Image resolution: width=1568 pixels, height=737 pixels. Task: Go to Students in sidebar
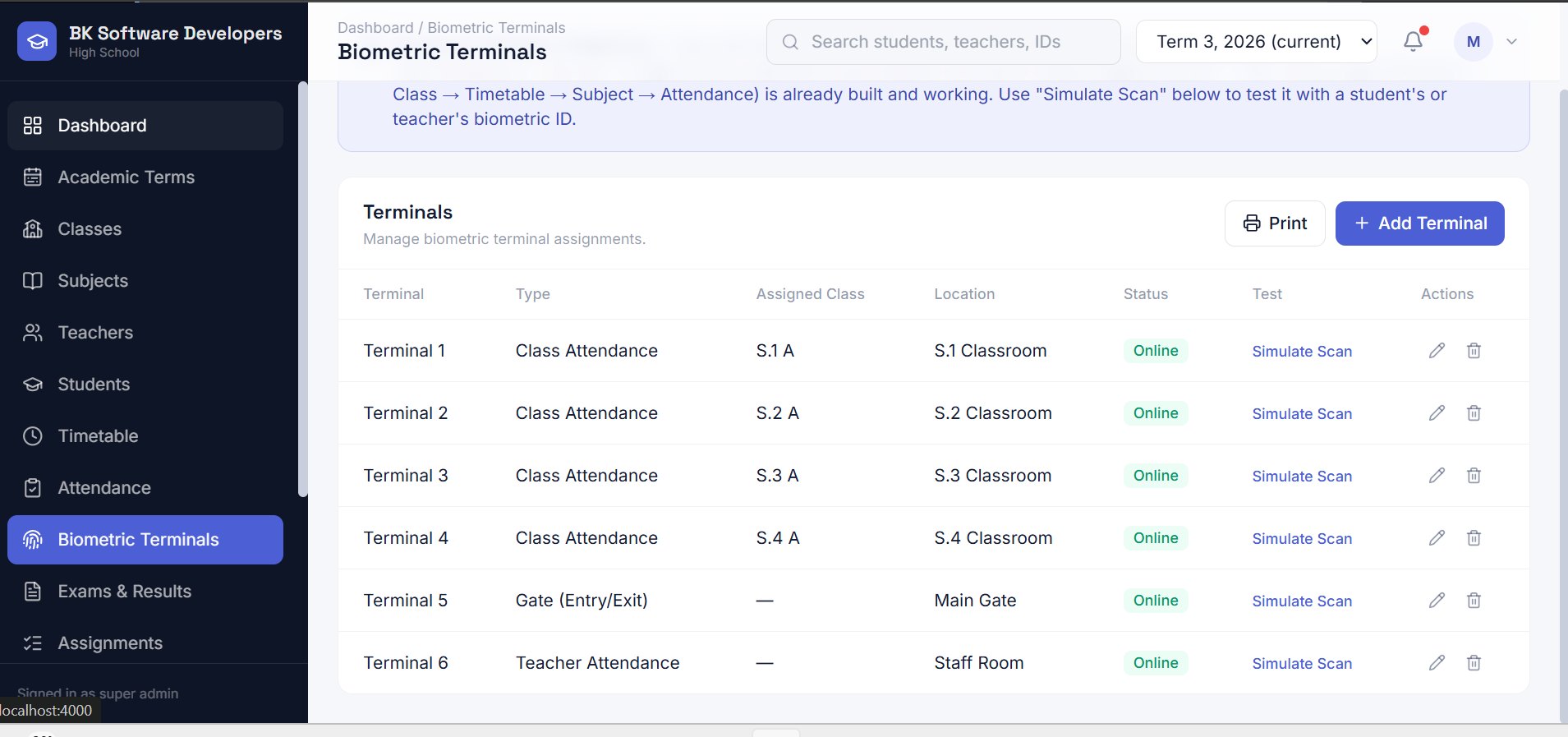[145, 385]
